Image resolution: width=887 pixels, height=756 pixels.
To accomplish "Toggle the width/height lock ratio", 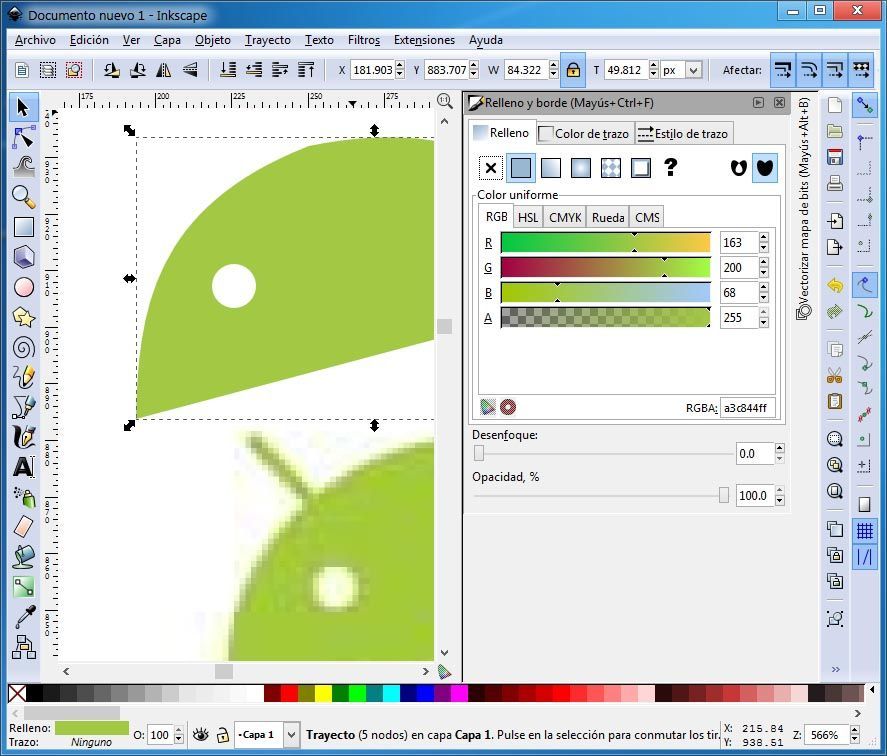I will 573,70.
